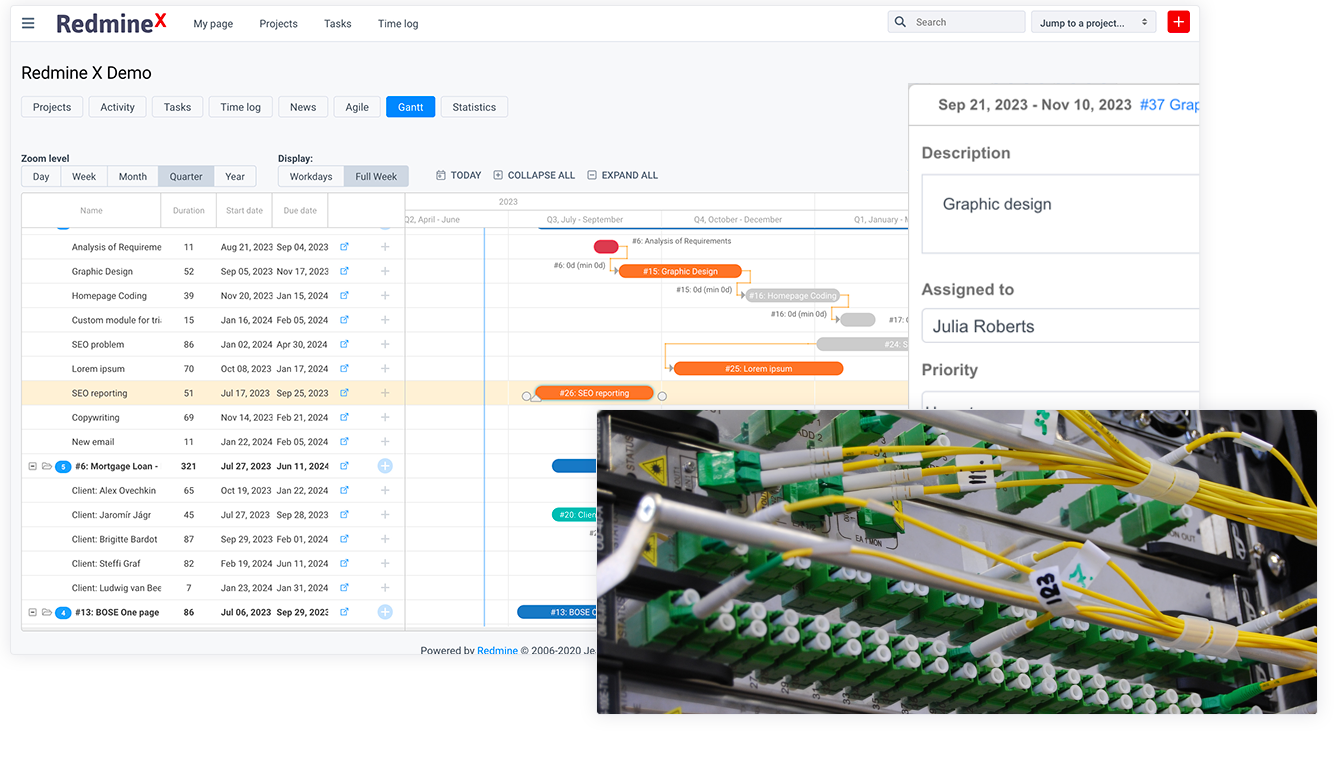
Task: Select the red Analysis of Requirements Gantt bar
Action: 606,246
